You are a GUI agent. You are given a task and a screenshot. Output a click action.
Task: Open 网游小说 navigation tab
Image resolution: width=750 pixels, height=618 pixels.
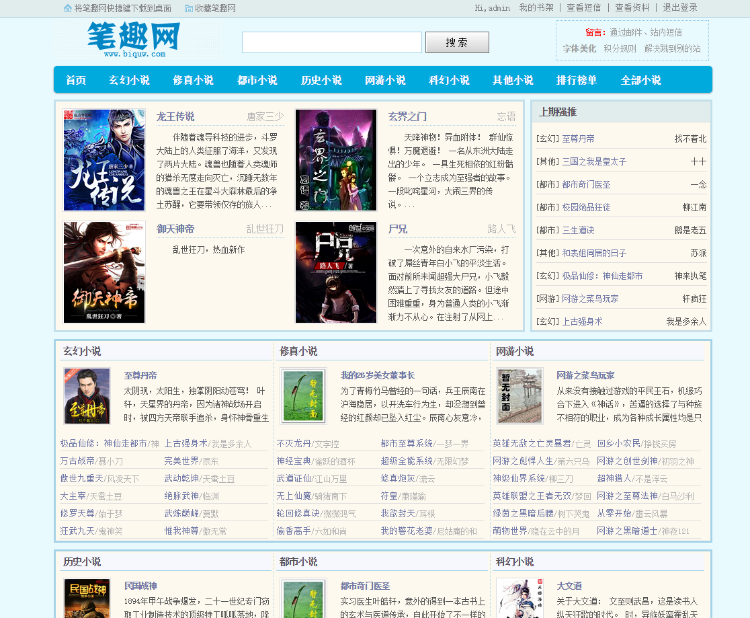(385, 80)
